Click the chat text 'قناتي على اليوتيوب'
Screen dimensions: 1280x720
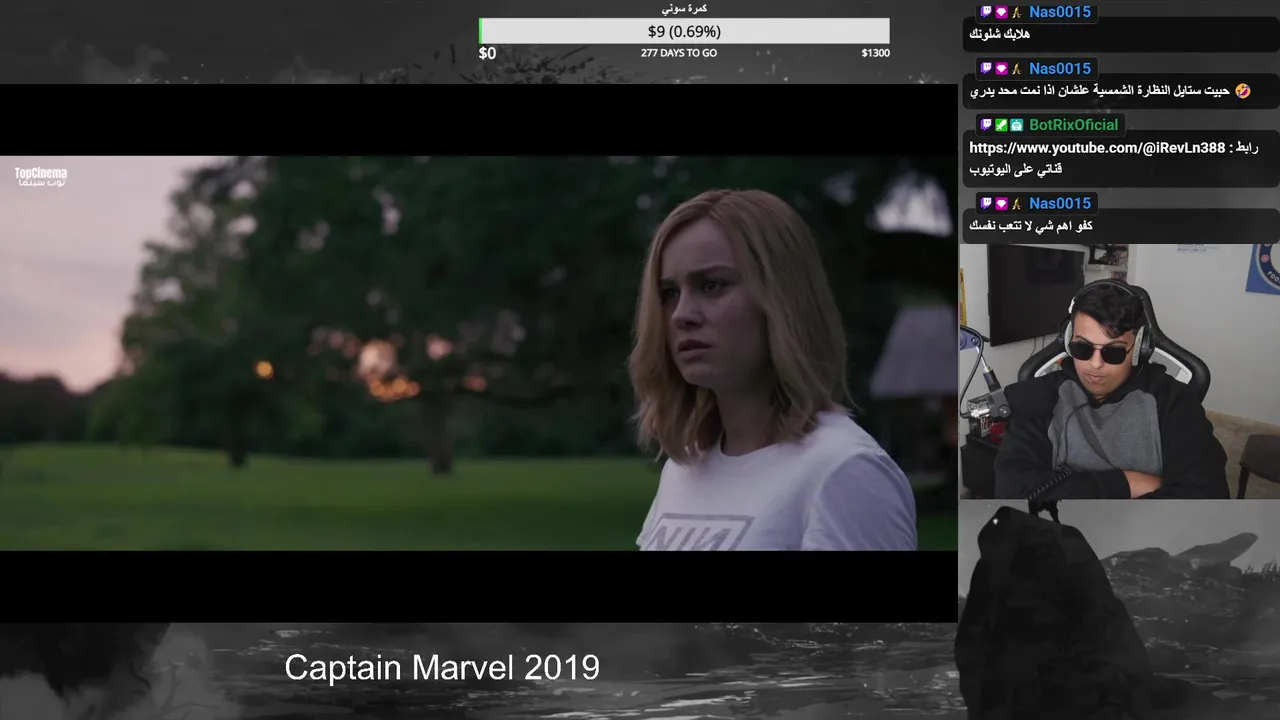point(1015,170)
